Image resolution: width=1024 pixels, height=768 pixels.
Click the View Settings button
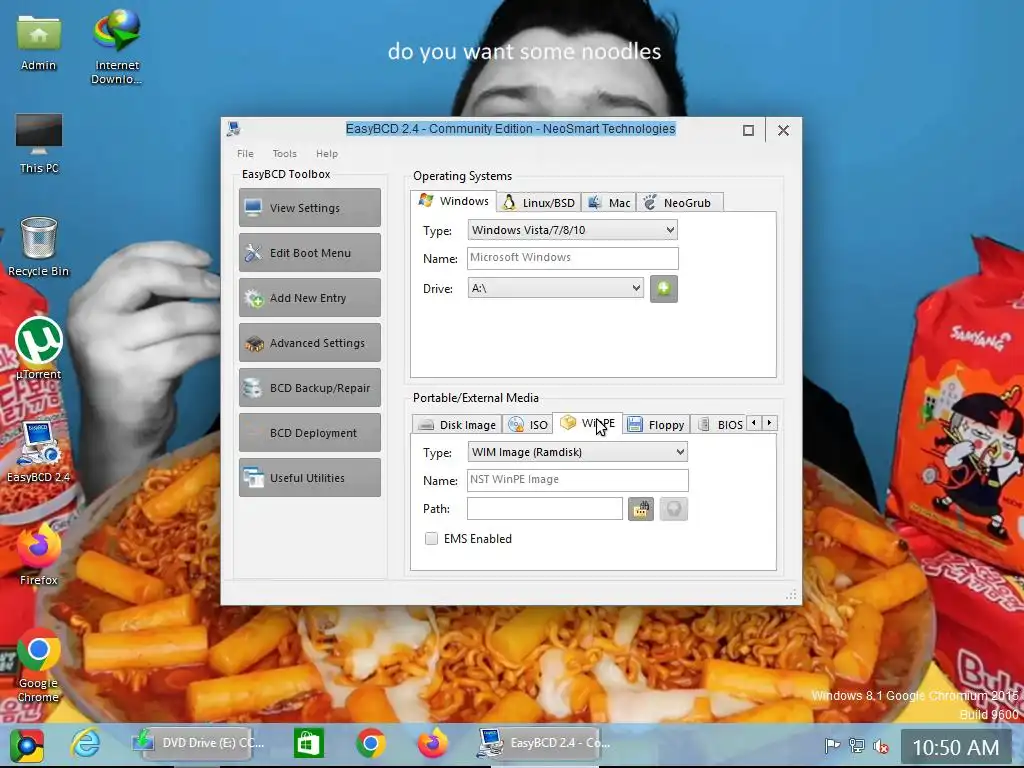[x=310, y=208]
